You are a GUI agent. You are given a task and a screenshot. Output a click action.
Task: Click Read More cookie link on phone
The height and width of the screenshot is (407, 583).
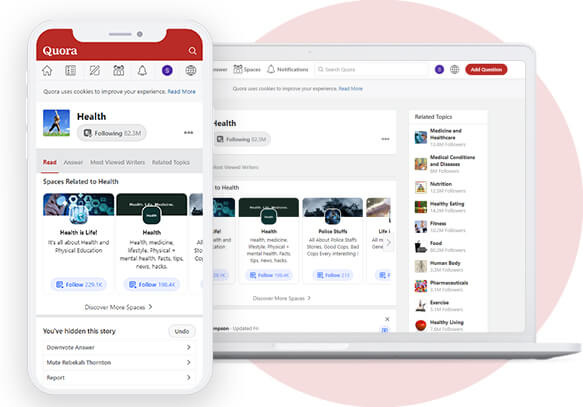[x=181, y=91]
